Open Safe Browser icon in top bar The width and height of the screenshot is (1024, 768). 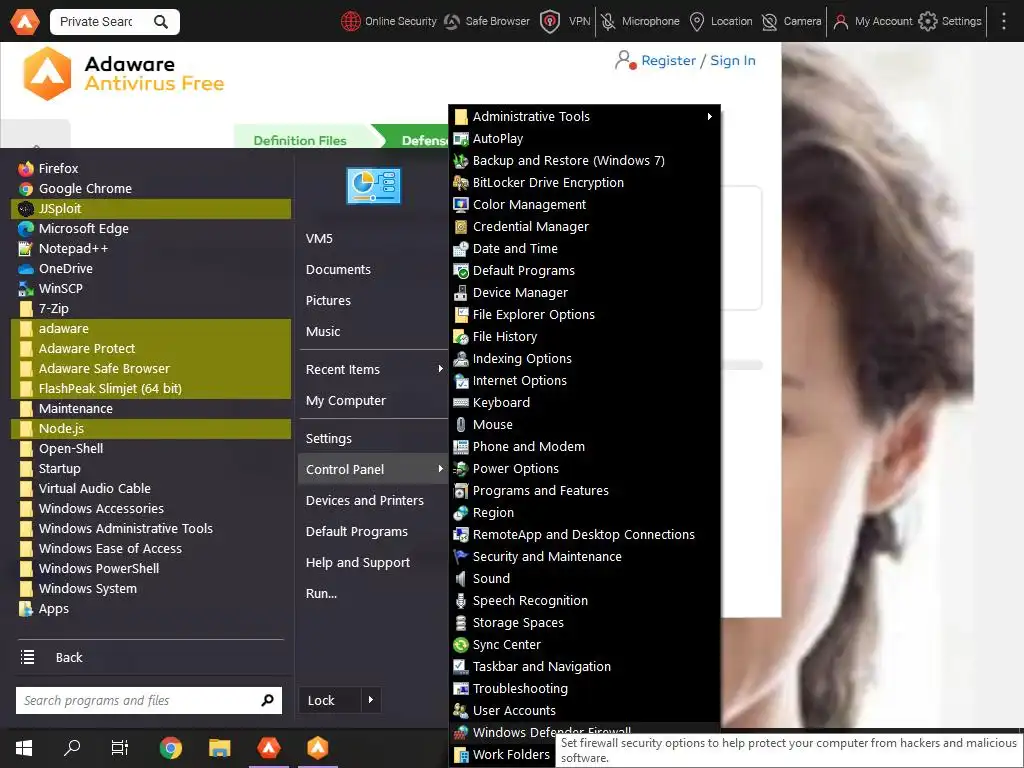(452, 22)
